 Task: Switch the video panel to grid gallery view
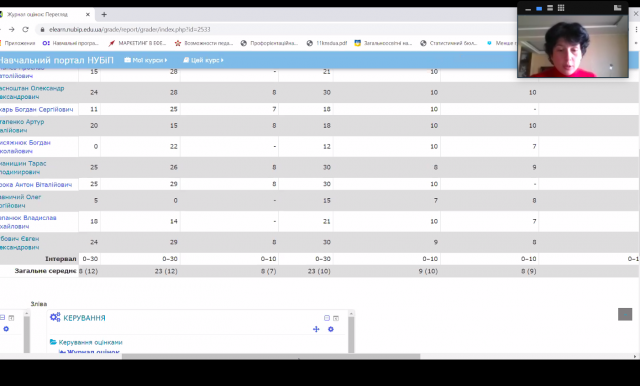coord(561,8)
